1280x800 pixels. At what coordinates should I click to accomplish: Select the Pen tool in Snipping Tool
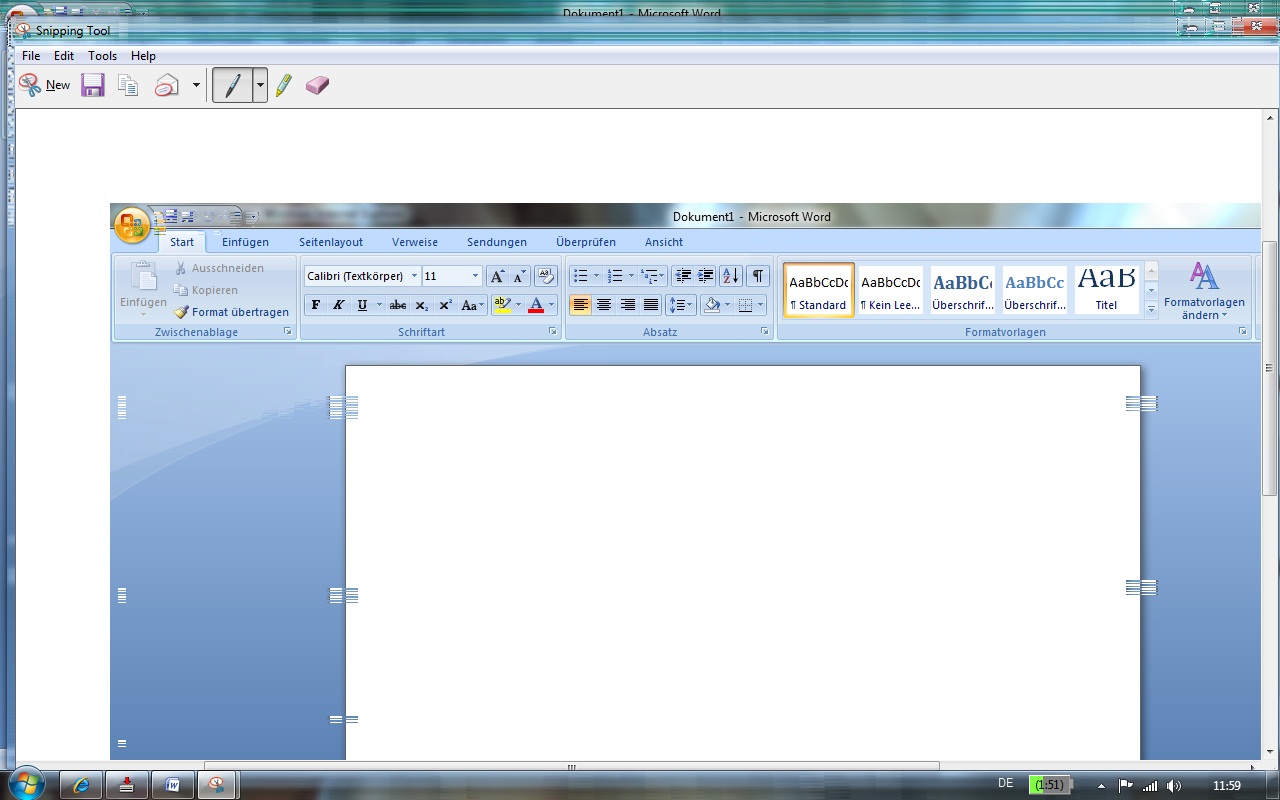pos(232,85)
